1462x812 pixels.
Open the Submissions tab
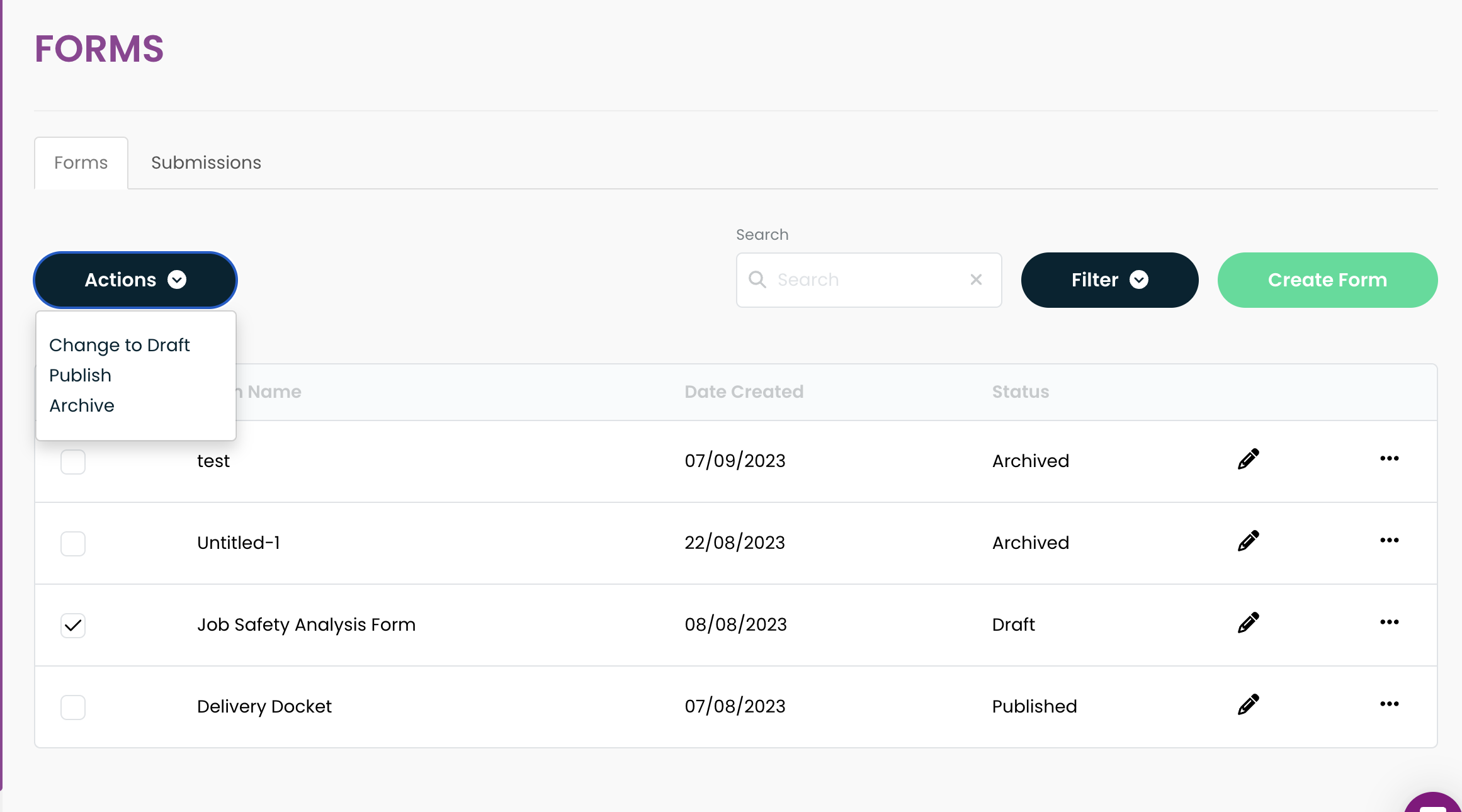point(206,163)
